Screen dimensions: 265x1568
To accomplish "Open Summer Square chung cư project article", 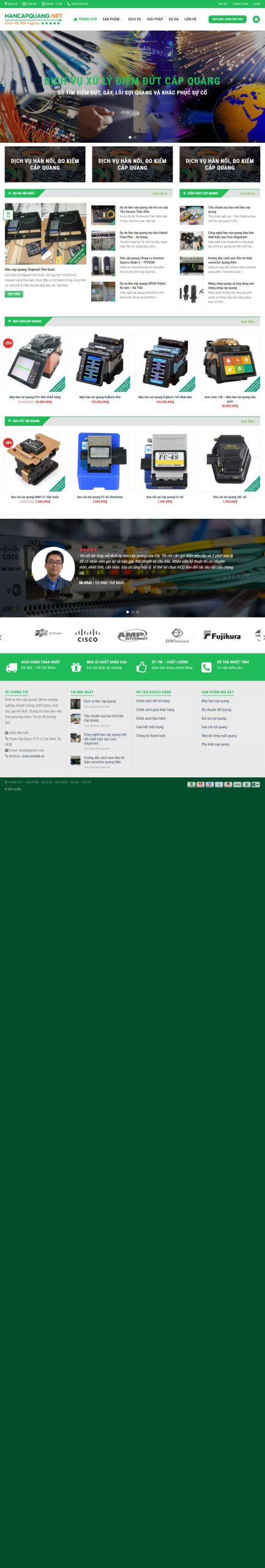I will [x=142, y=260].
